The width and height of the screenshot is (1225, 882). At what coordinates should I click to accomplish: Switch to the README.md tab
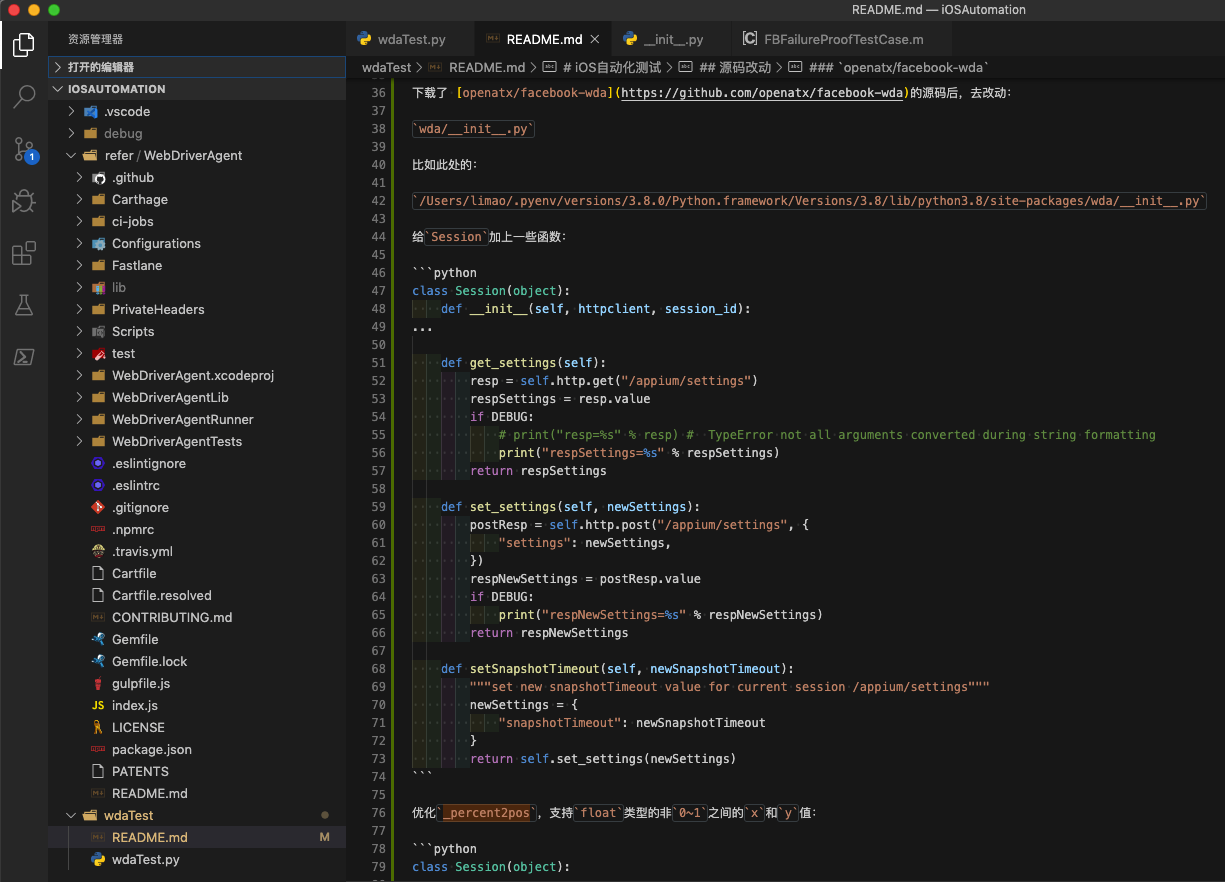(x=541, y=39)
